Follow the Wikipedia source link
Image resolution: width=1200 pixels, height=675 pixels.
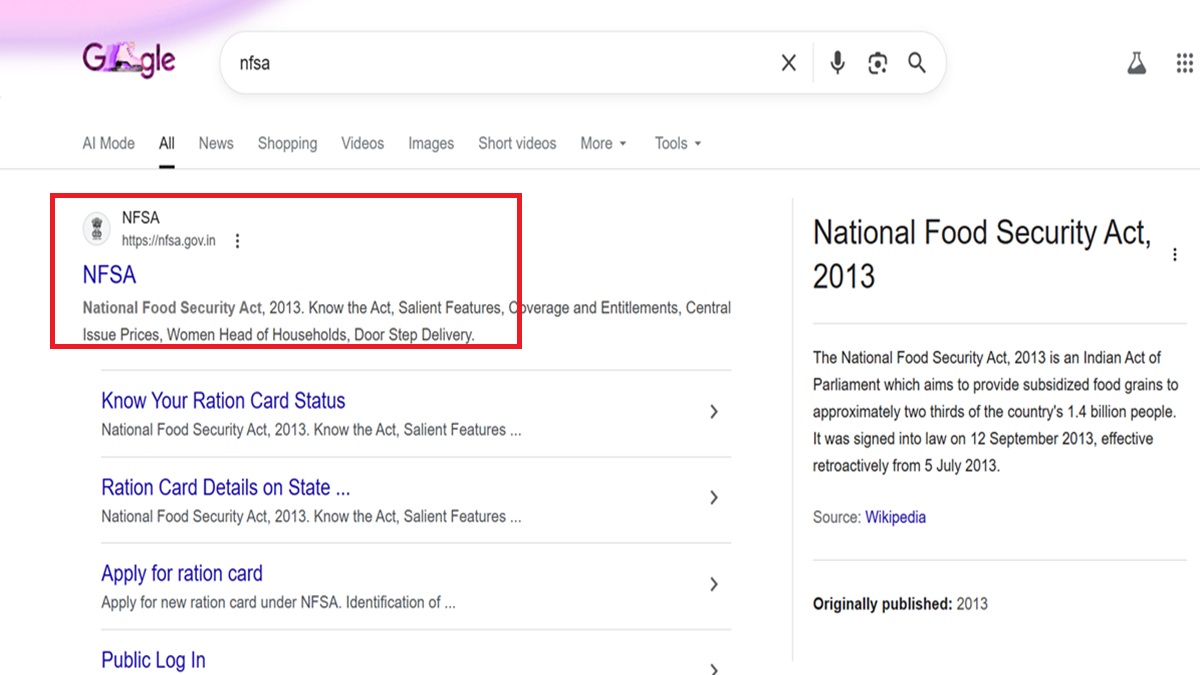[x=895, y=517]
